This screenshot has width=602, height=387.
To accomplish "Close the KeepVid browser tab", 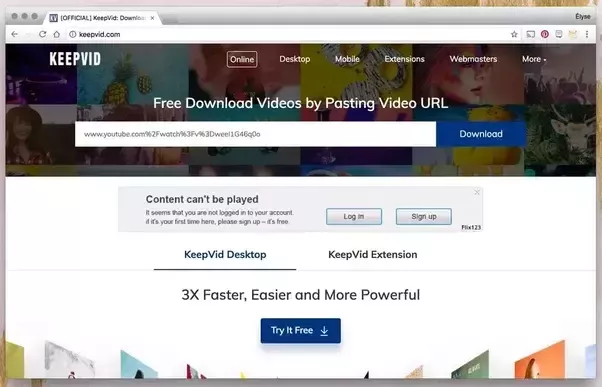I will 152,18.
